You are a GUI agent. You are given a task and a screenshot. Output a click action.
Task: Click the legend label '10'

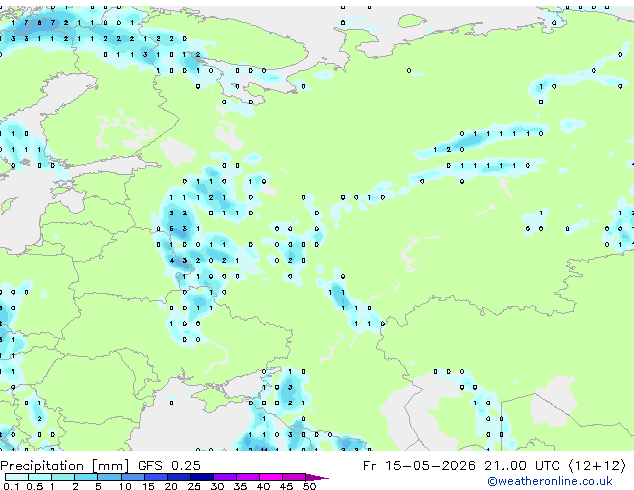(125, 486)
